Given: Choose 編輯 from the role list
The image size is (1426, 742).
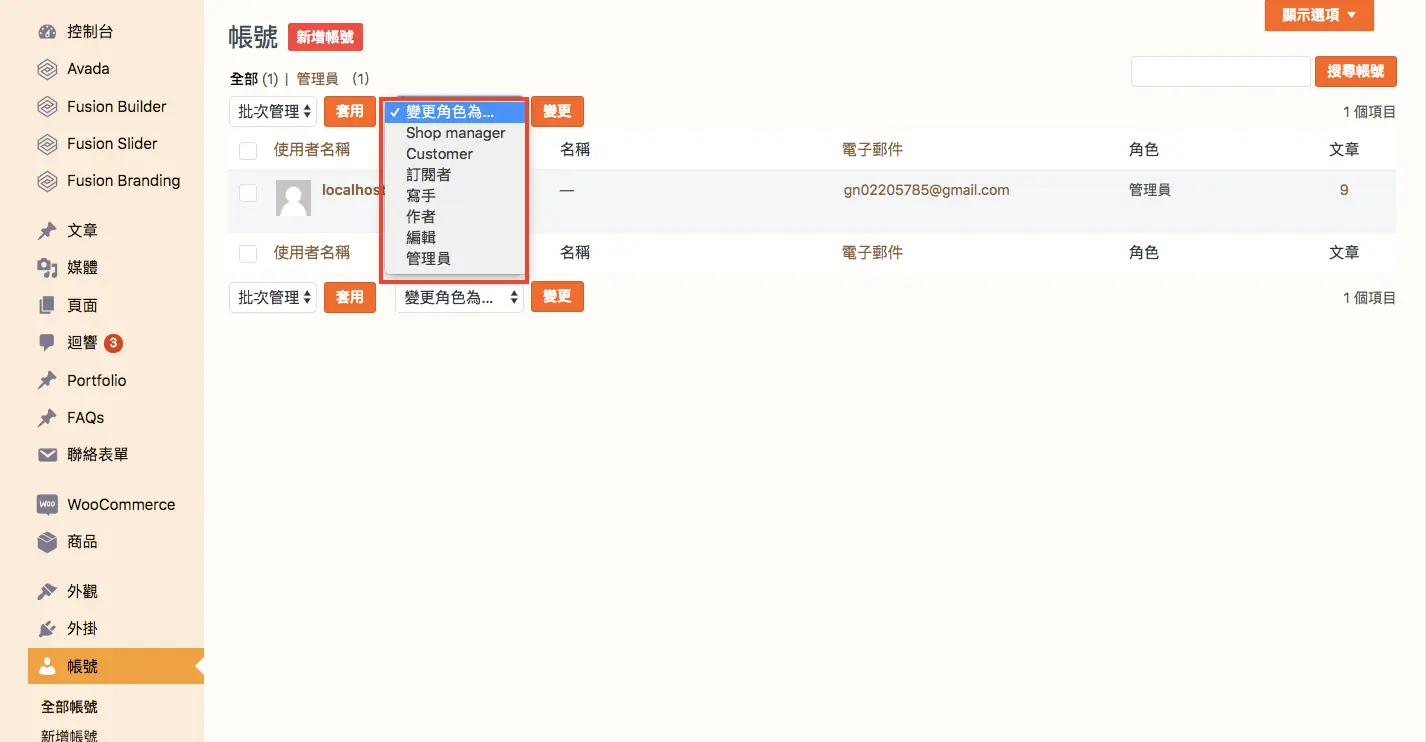Looking at the screenshot, I should click(x=455, y=238).
